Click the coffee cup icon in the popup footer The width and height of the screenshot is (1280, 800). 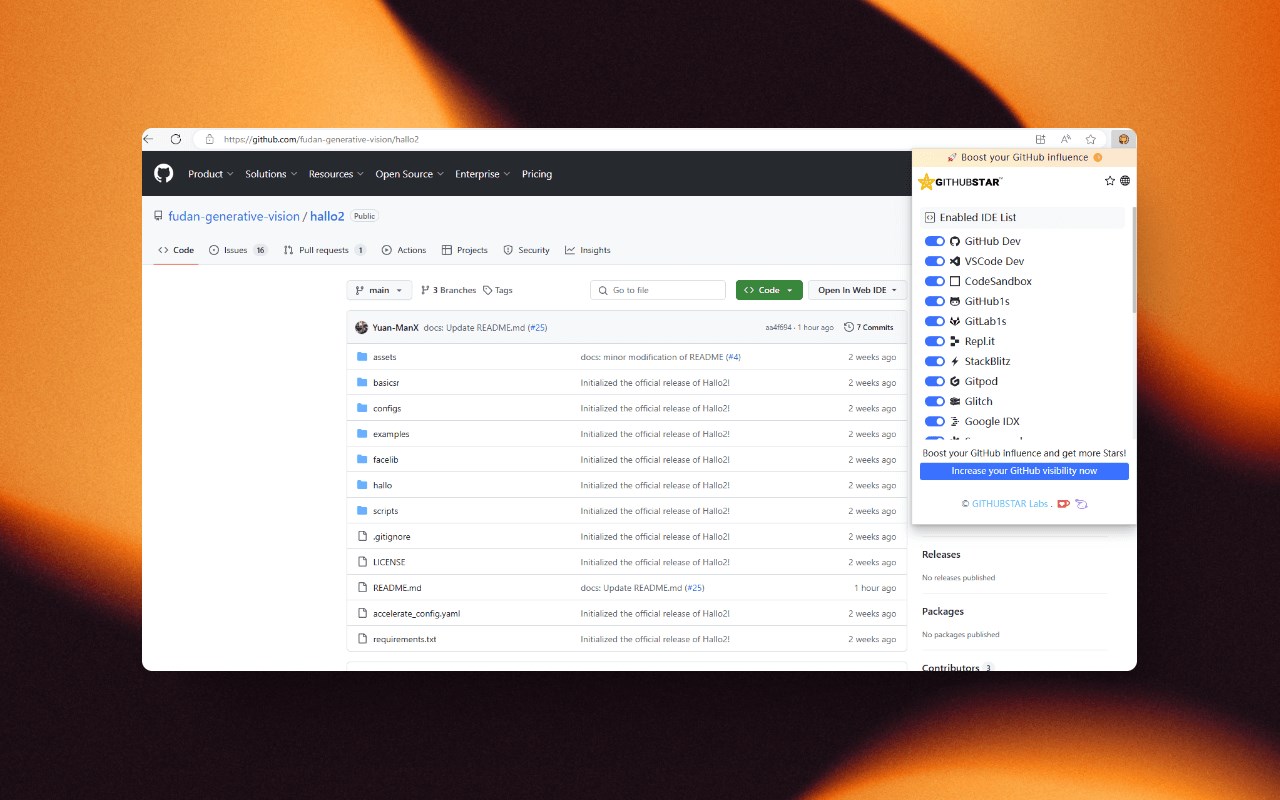1064,504
